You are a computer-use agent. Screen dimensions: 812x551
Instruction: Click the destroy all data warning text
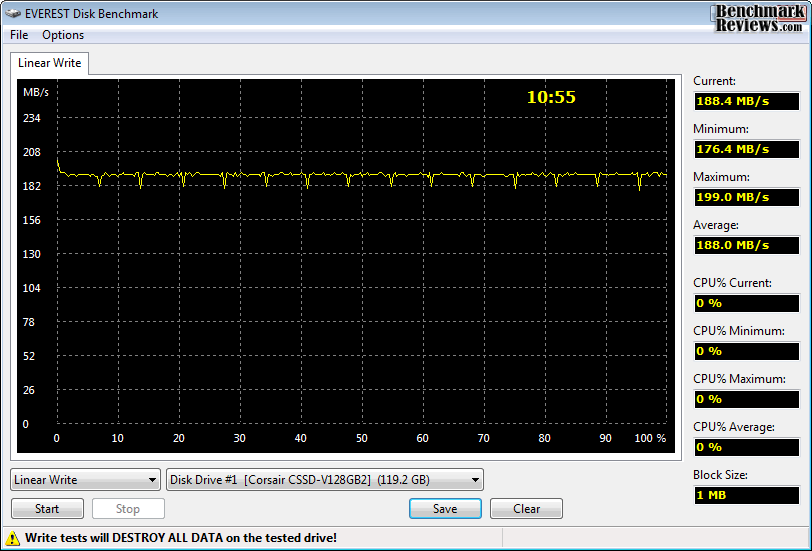pos(181,538)
